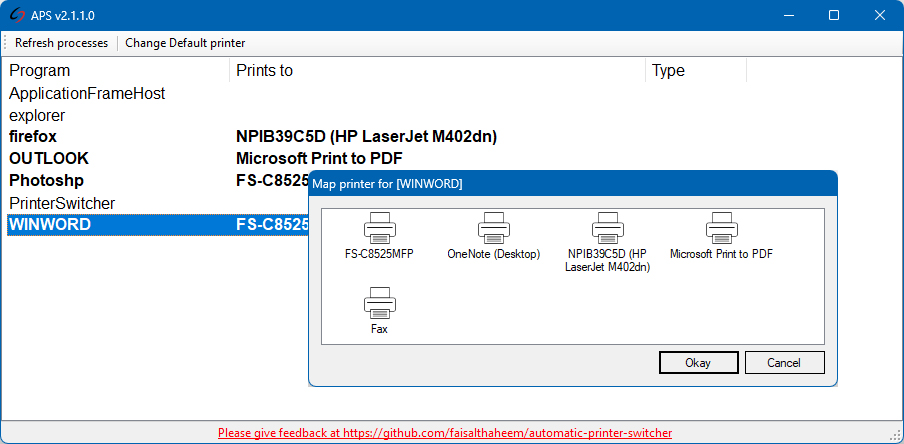Click OUTLOOK's Microsoft Print to PDF cell
This screenshot has width=904, height=444.
coord(319,159)
